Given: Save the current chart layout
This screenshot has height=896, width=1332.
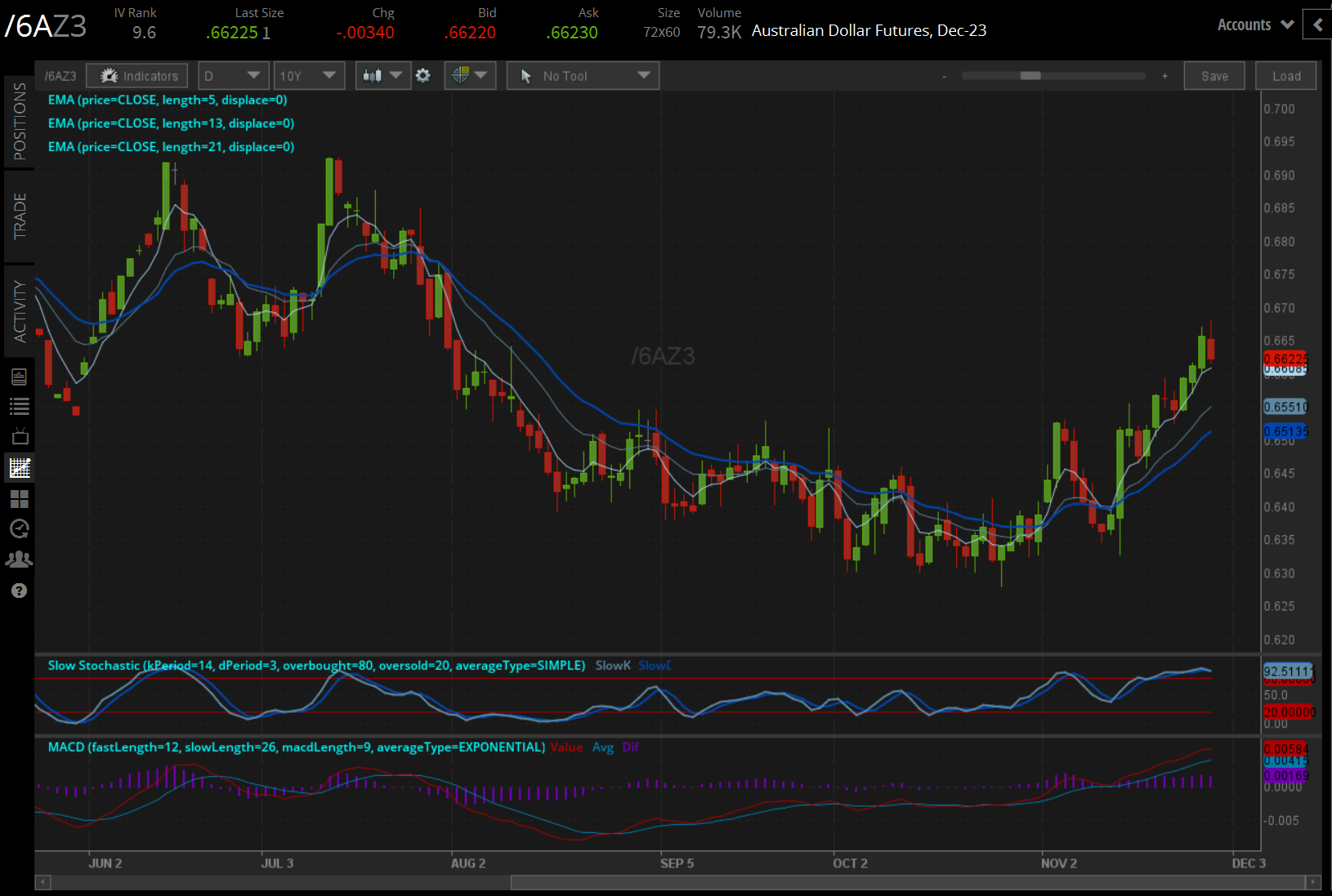Looking at the screenshot, I should coord(1214,76).
